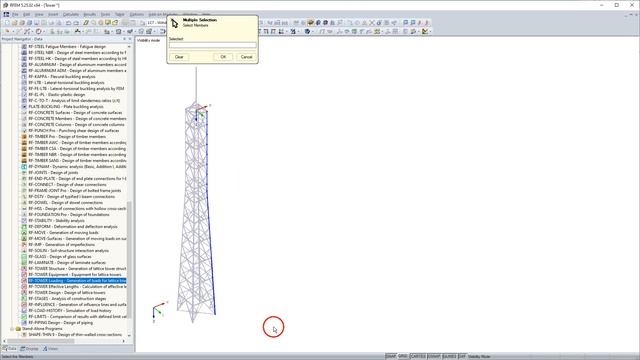The width and height of the screenshot is (640, 360).
Task: Click the Open file toolbar icon
Action: (x=14, y=23)
